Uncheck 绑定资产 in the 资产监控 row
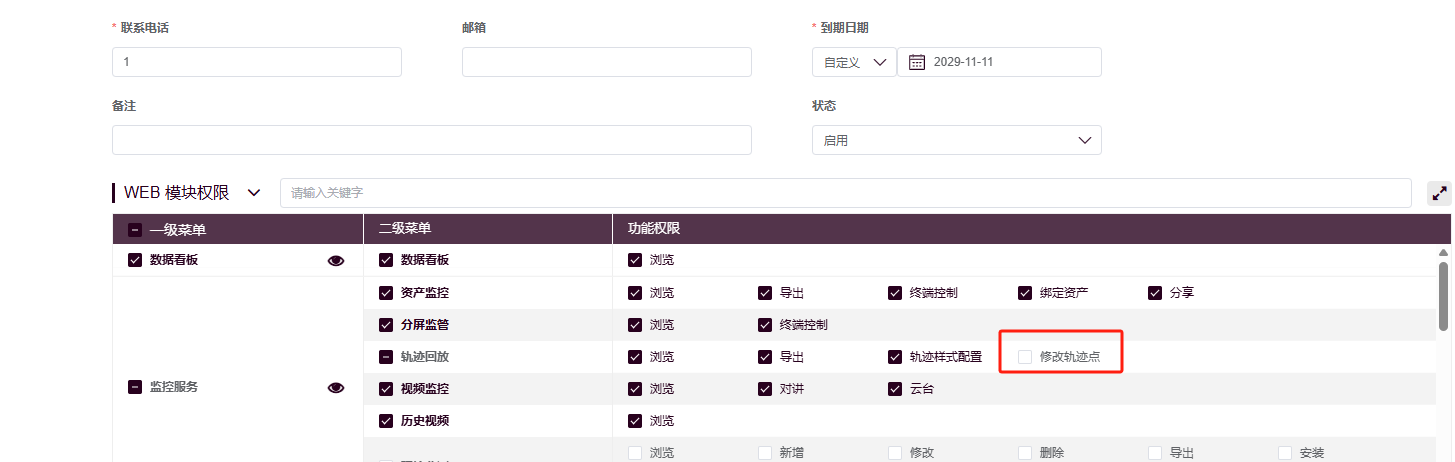1455x462 pixels. 1025,293
